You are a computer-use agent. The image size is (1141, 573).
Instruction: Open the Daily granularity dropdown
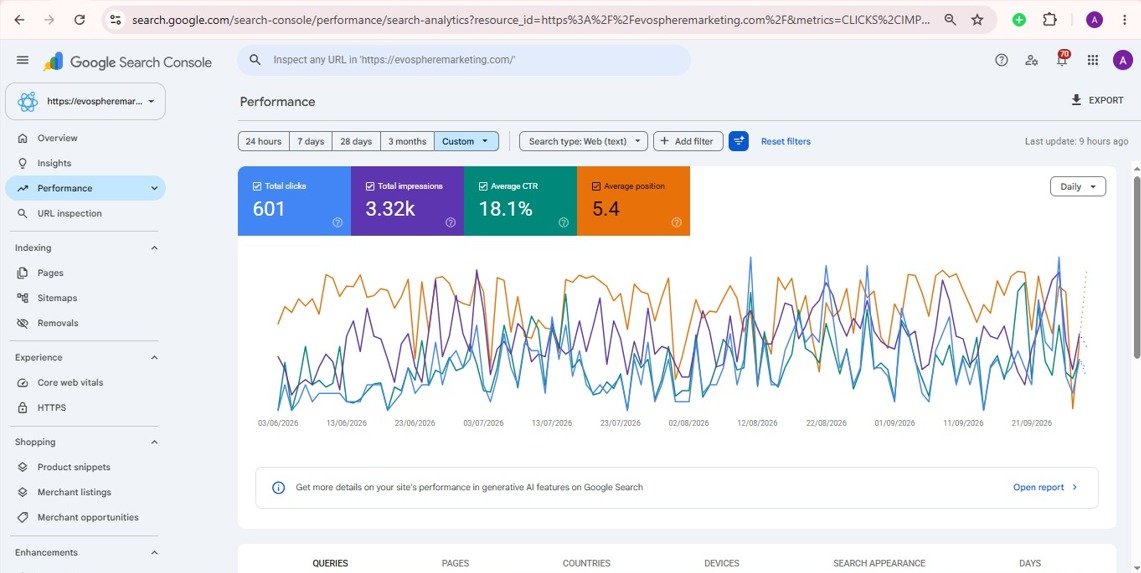[1078, 186]
